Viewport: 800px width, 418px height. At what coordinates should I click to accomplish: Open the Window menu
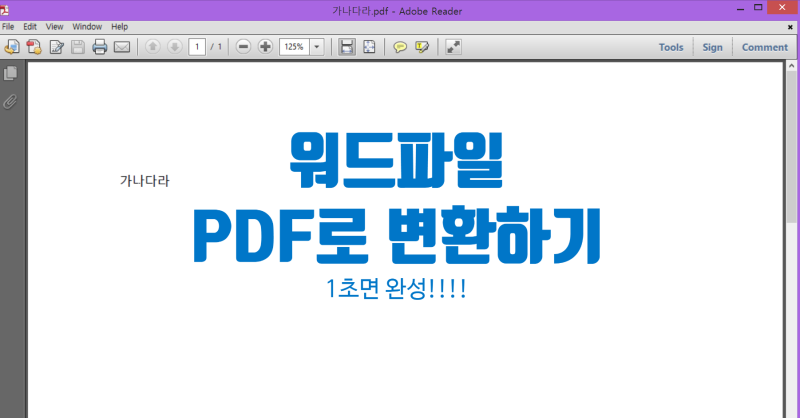pos(87,27)
